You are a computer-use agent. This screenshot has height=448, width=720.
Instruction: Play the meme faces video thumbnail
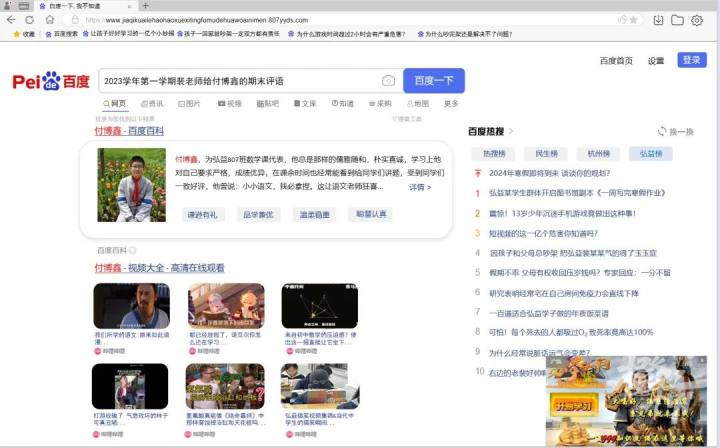pos(225,386)
